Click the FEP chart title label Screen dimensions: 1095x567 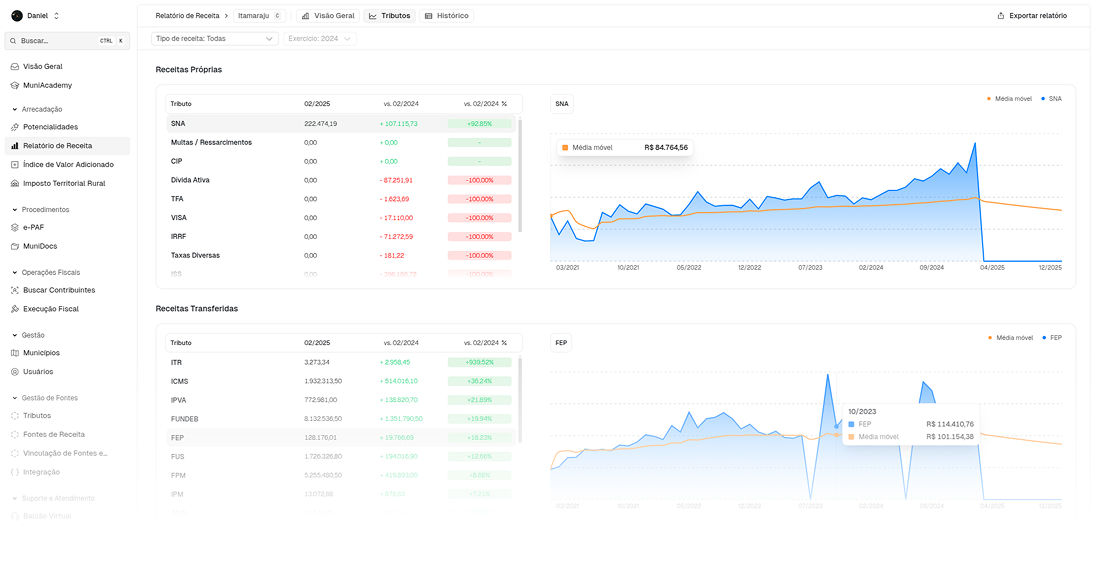[561, 343]
